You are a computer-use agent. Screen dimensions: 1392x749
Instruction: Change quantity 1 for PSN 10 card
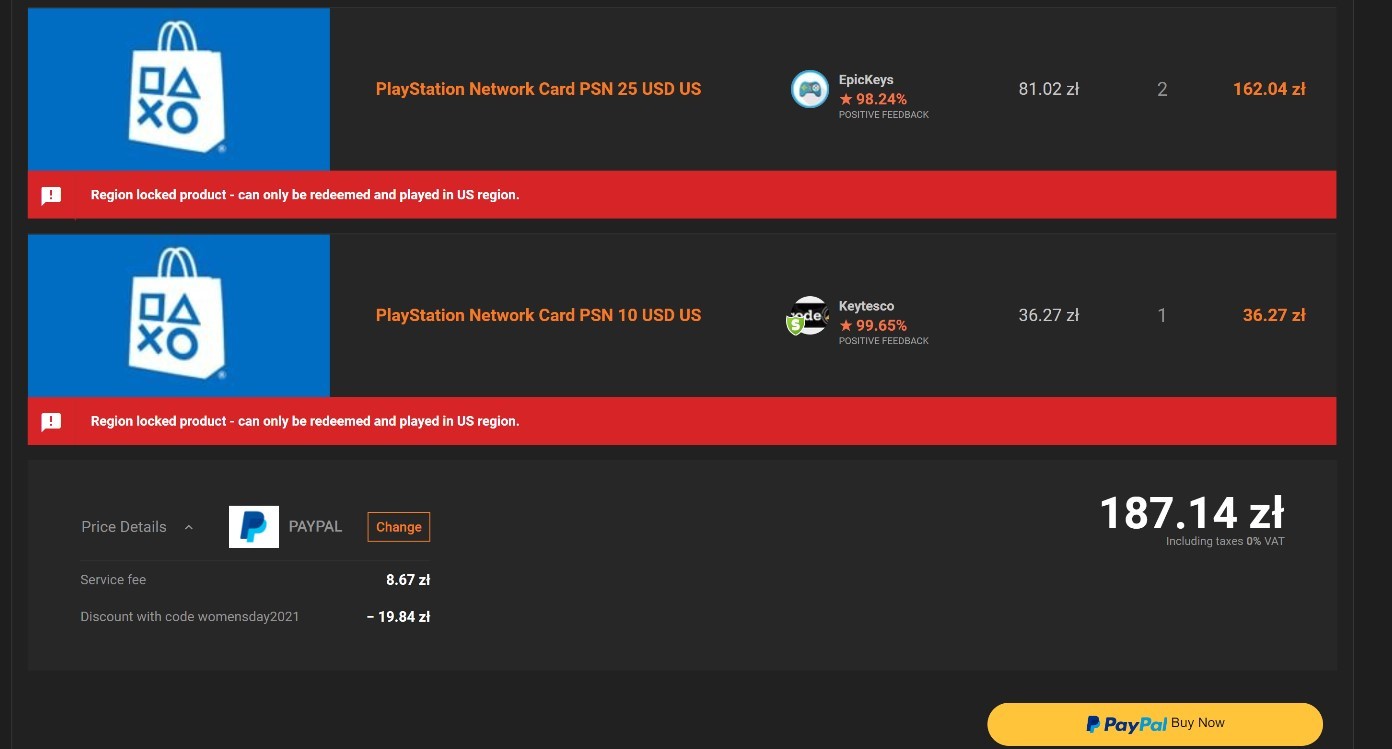click(x=1162, y=315)
